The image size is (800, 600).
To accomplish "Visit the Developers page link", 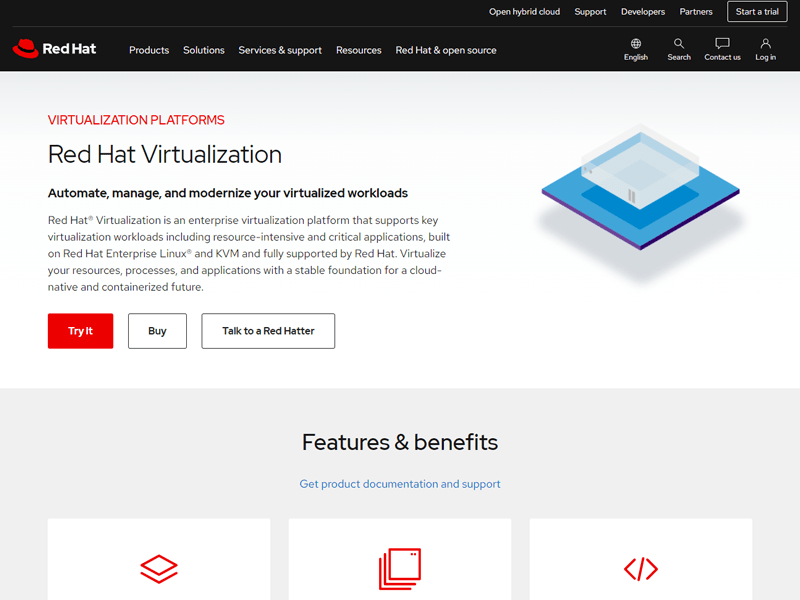I will (x=643, y=12).
